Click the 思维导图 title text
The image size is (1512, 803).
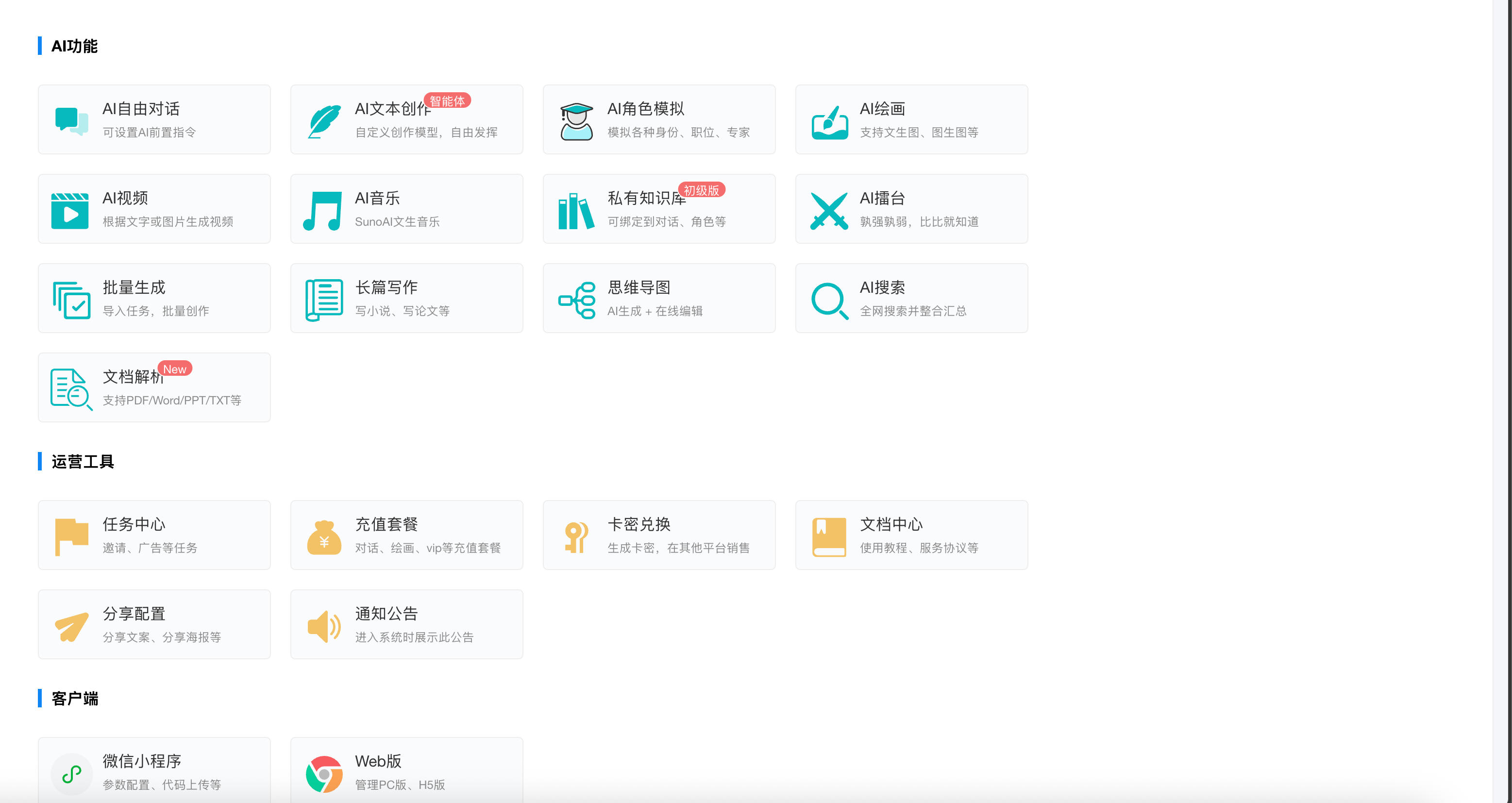[638, 287]
